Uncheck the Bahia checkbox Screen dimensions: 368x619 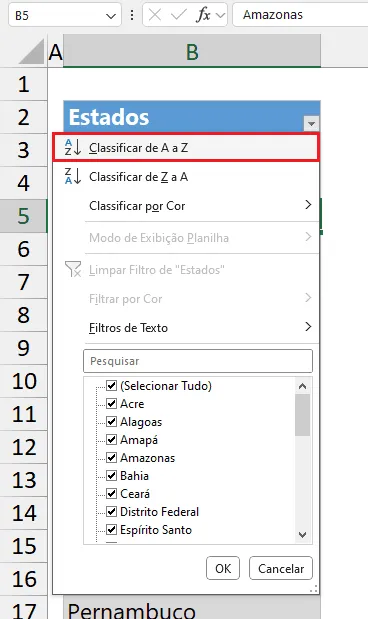pos(112,476)
